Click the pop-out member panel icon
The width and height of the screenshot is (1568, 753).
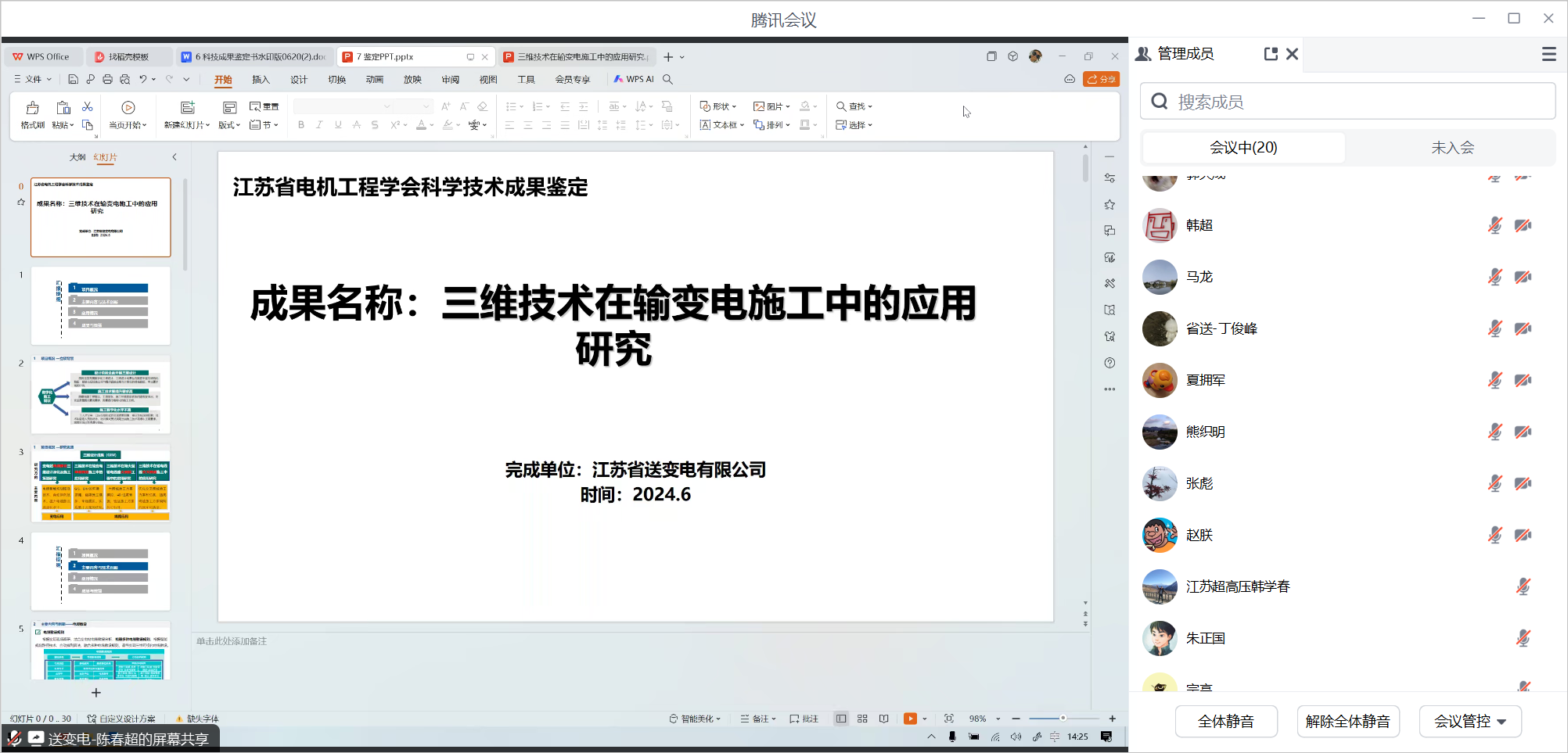(x=1271, y=54)
